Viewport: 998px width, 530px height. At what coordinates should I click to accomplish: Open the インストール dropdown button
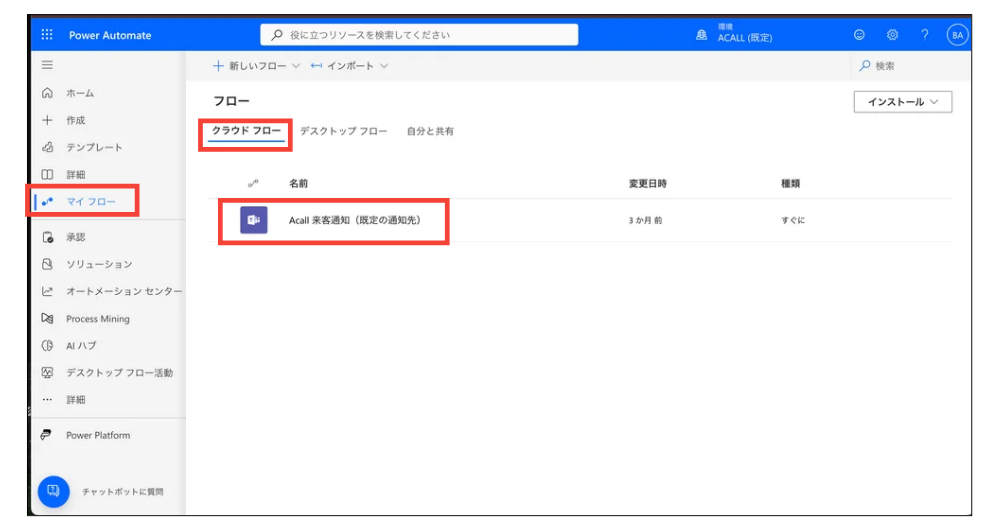click(902, 102)
